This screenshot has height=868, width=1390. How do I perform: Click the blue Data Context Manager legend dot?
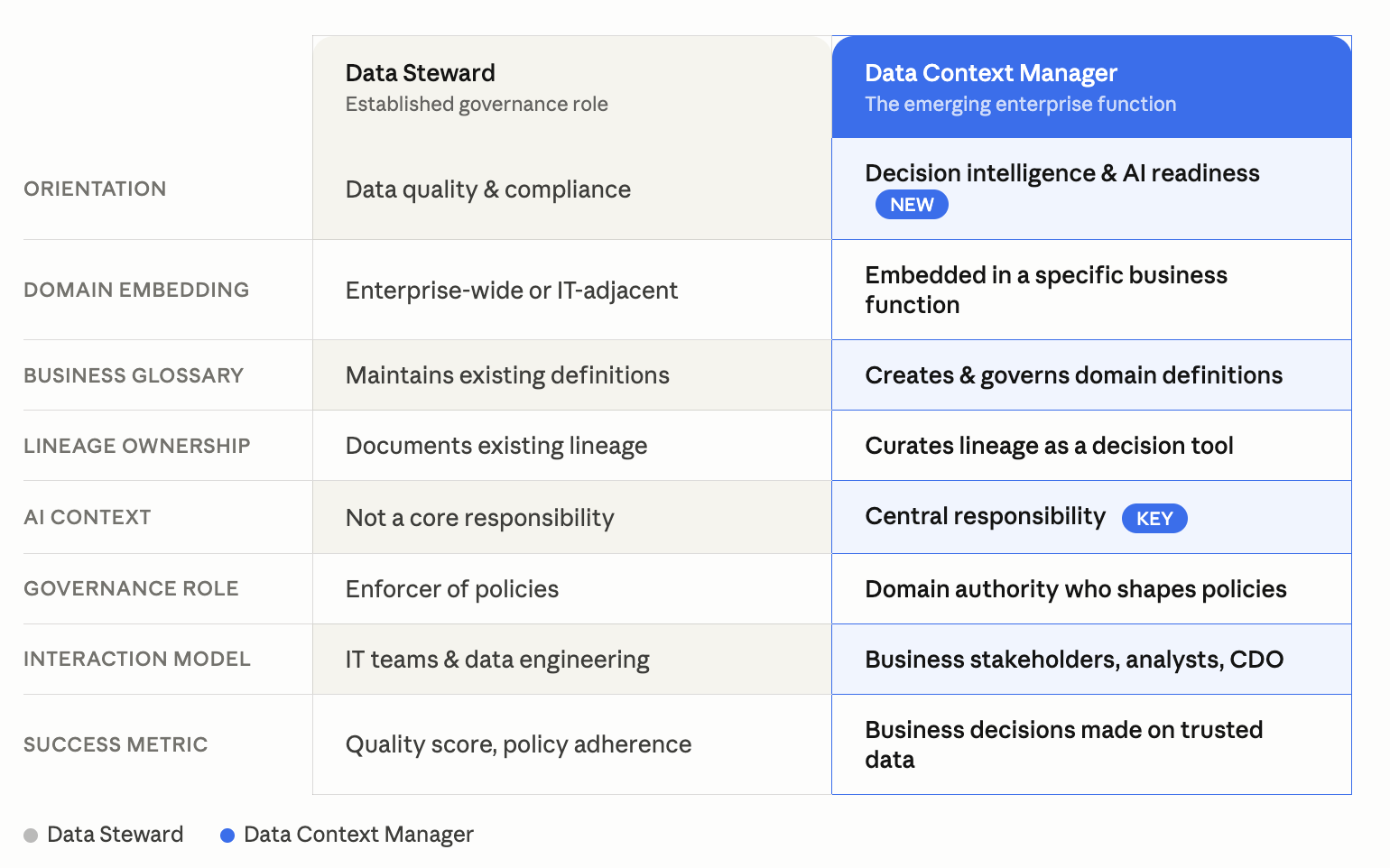click(x=227, y=836)
